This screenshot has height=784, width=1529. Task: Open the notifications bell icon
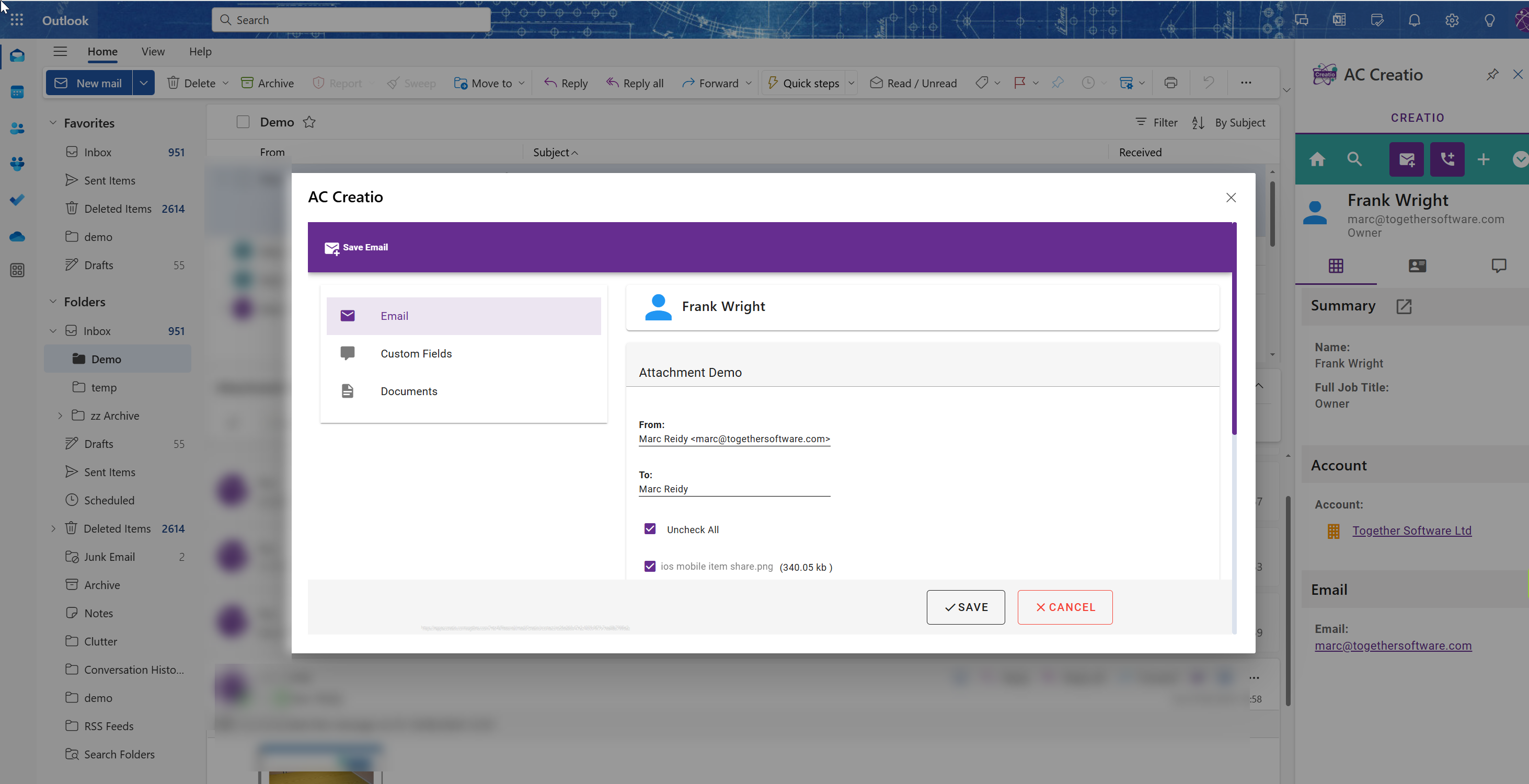click(1415, 20)
